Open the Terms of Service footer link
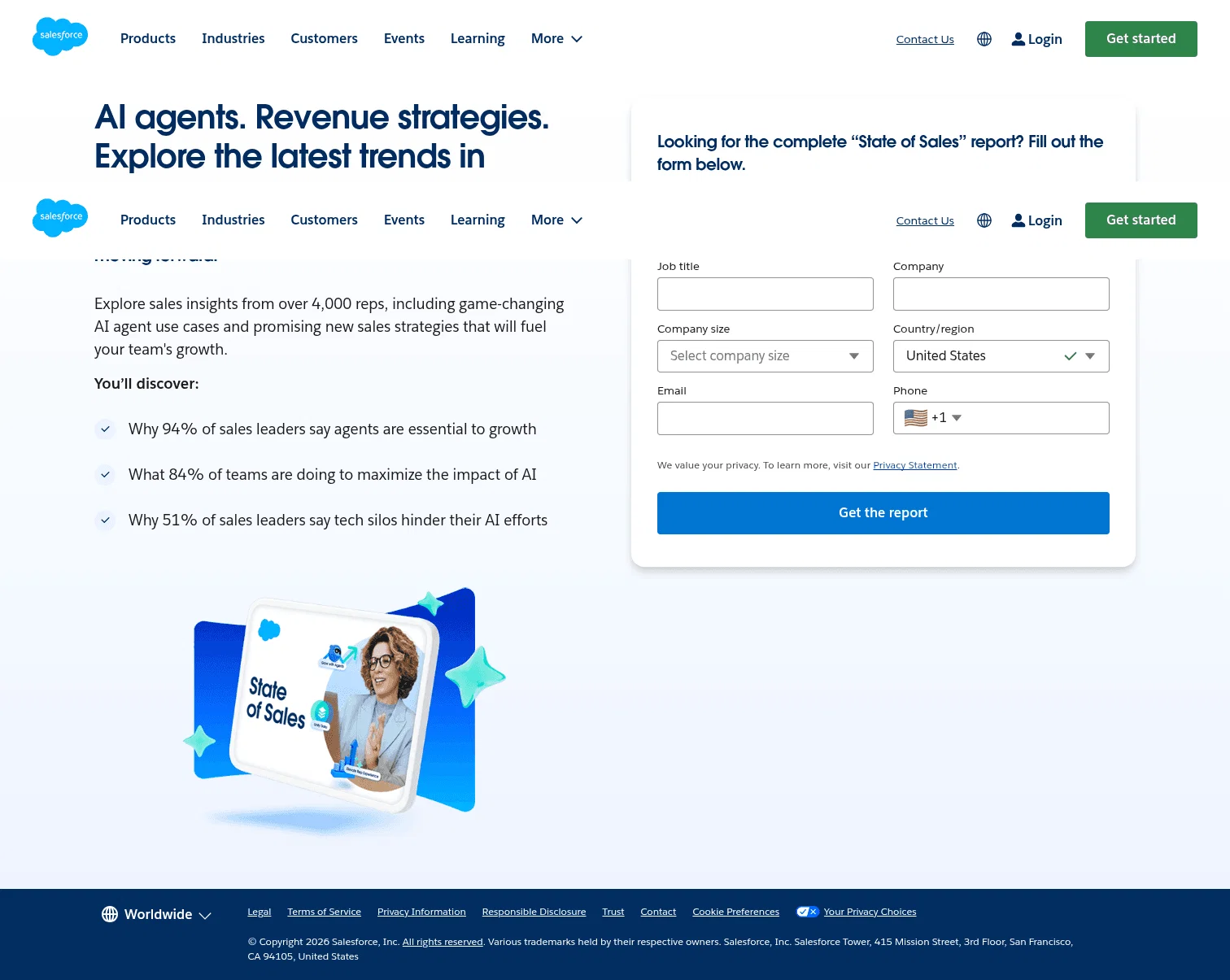1230x980 pixels. tap(325, 912)
